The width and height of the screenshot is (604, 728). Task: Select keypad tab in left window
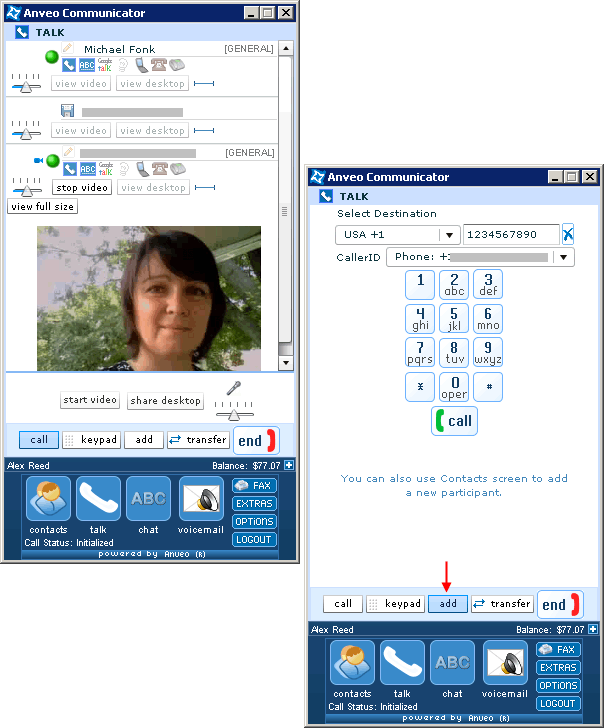[x=91, y=440]
